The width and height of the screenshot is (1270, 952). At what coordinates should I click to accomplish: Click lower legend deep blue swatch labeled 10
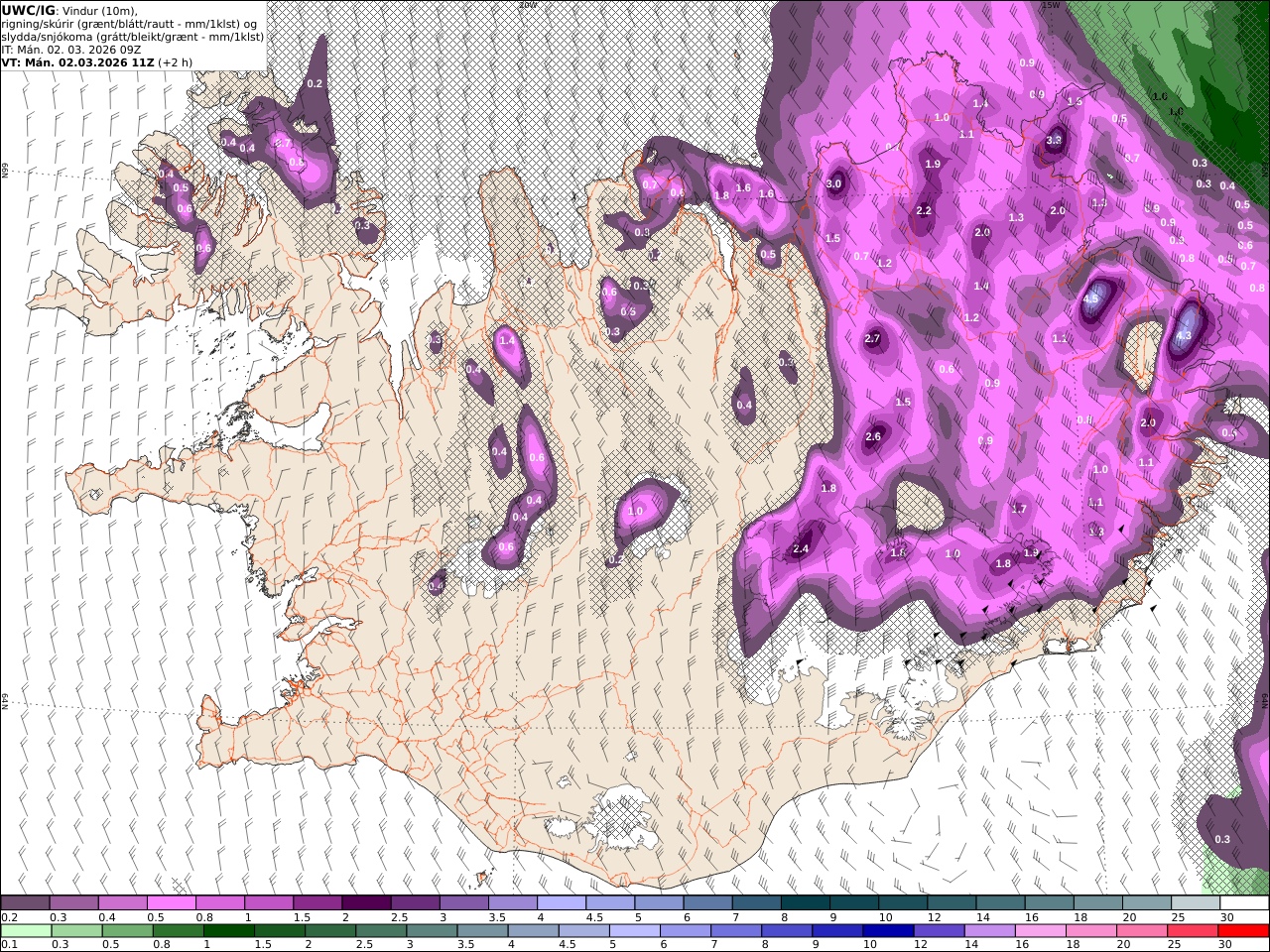pos(887,931)
